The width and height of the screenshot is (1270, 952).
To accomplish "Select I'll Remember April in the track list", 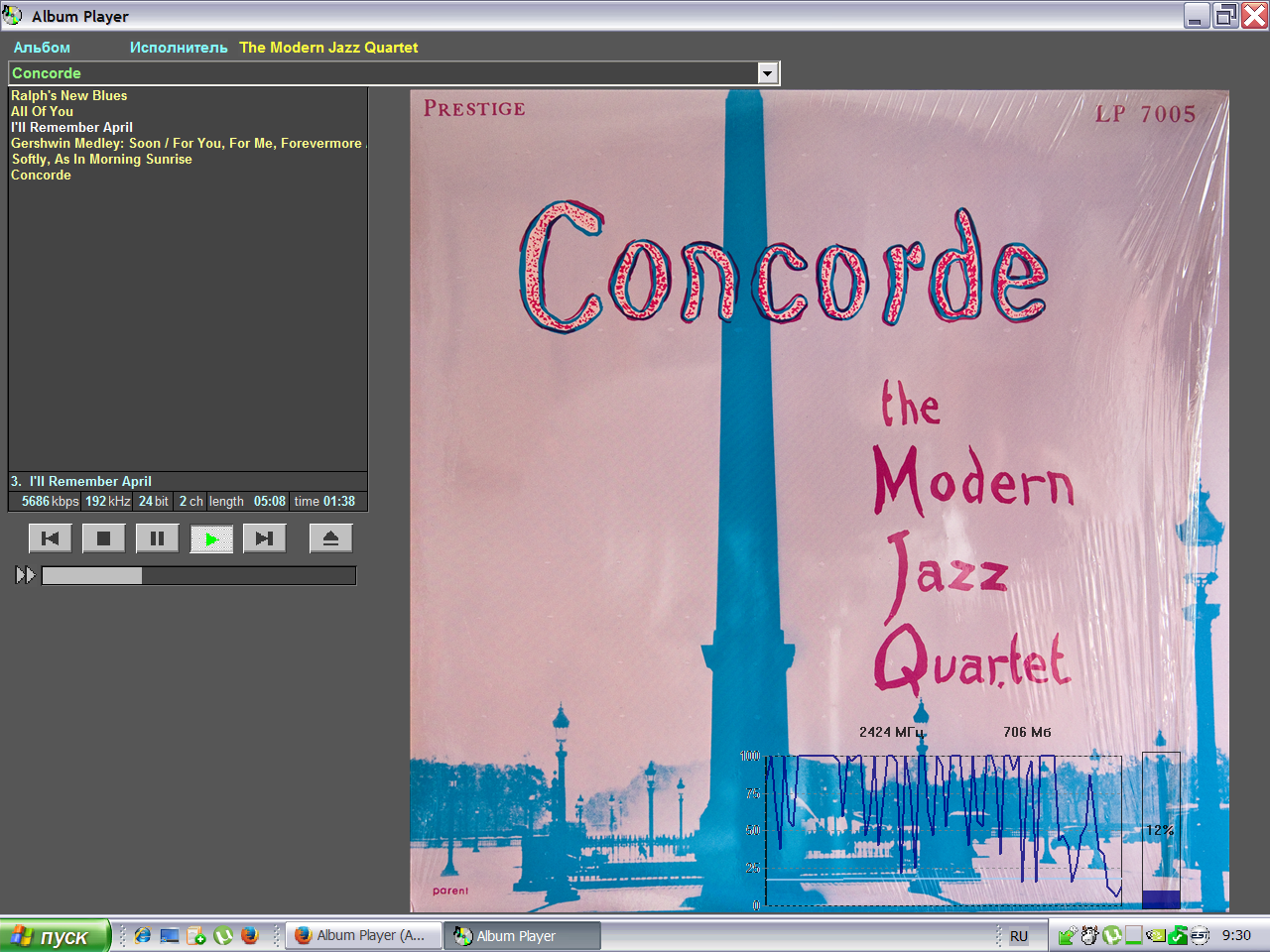I will pyautogui.click(x=71, y=127).
